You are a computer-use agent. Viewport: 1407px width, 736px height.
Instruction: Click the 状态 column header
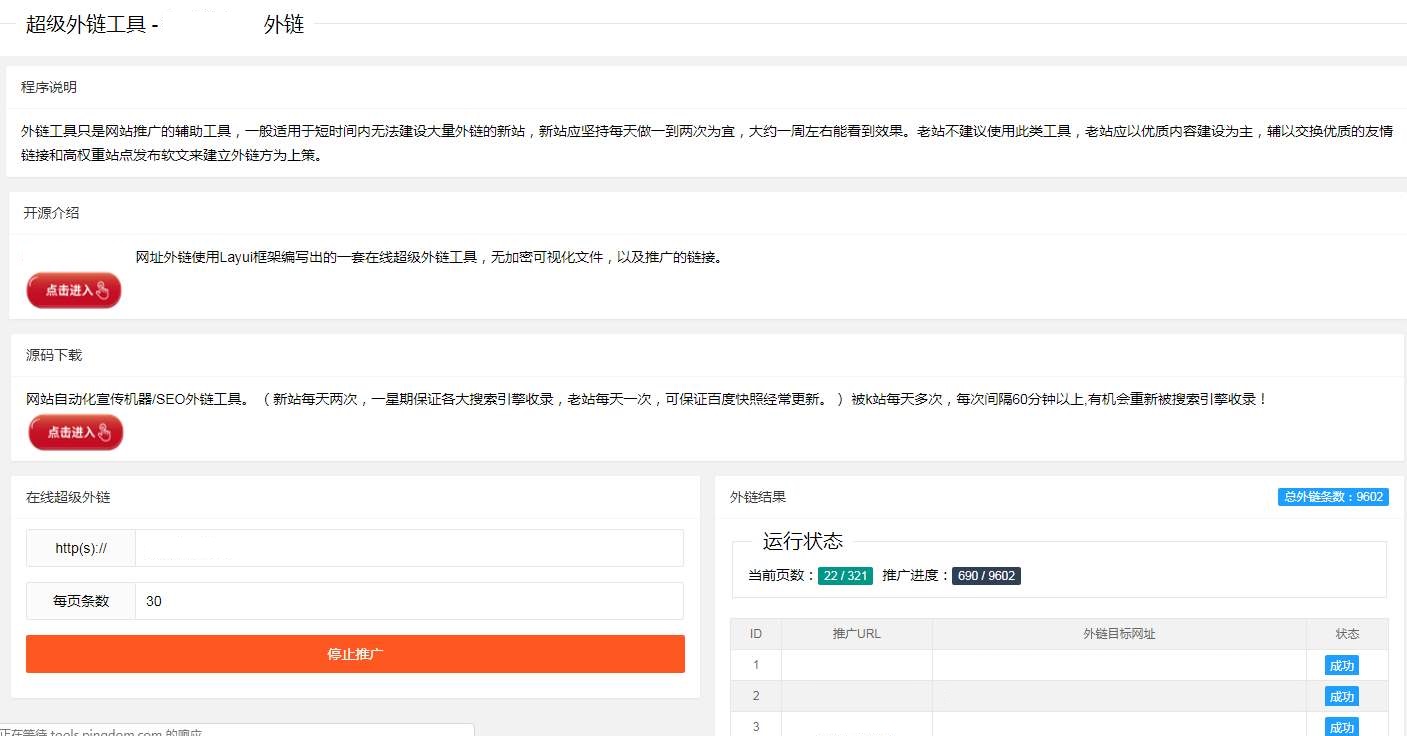(1347, 633)
